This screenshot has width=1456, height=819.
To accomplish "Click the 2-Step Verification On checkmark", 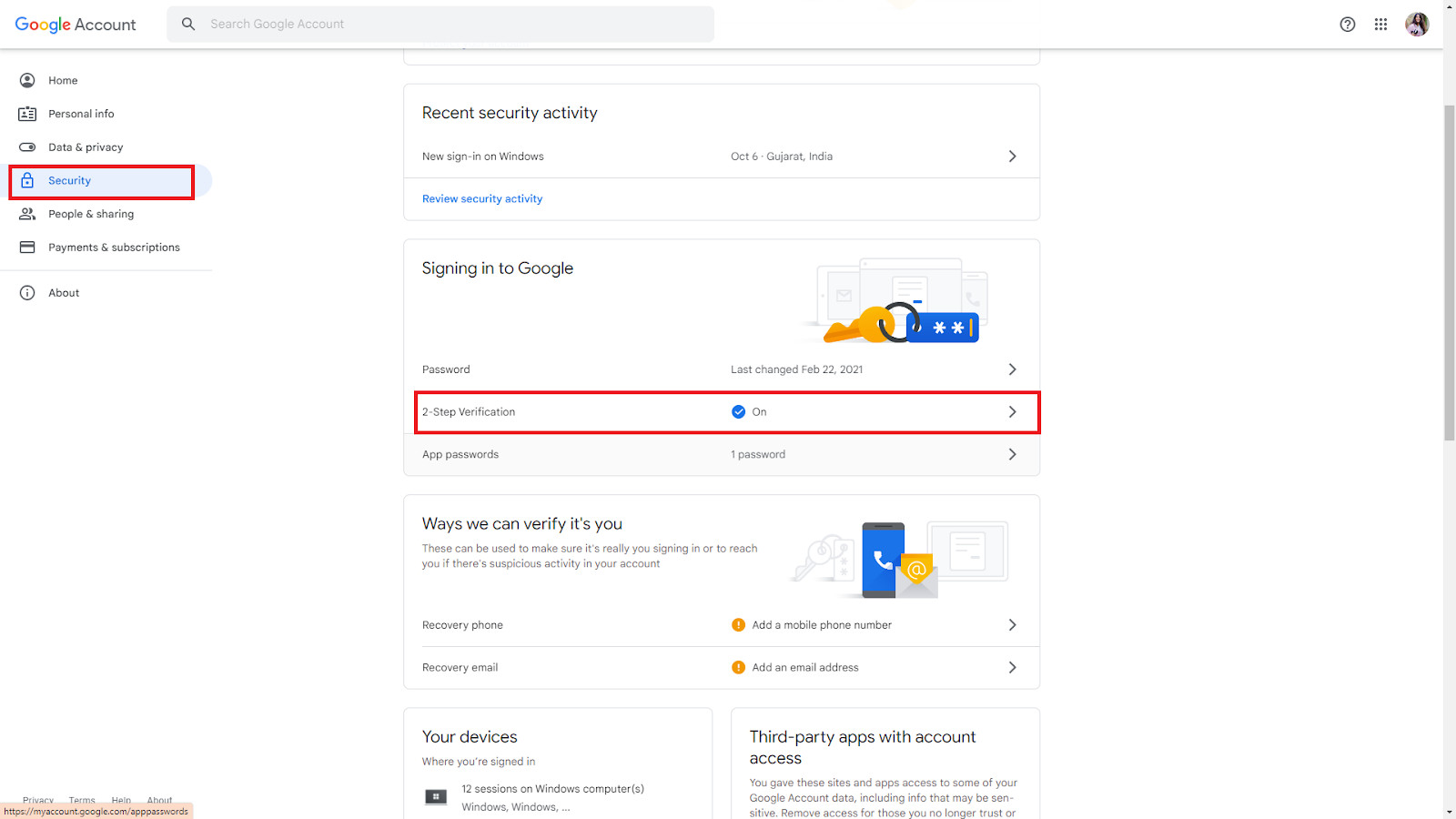I will coord(738,412).
